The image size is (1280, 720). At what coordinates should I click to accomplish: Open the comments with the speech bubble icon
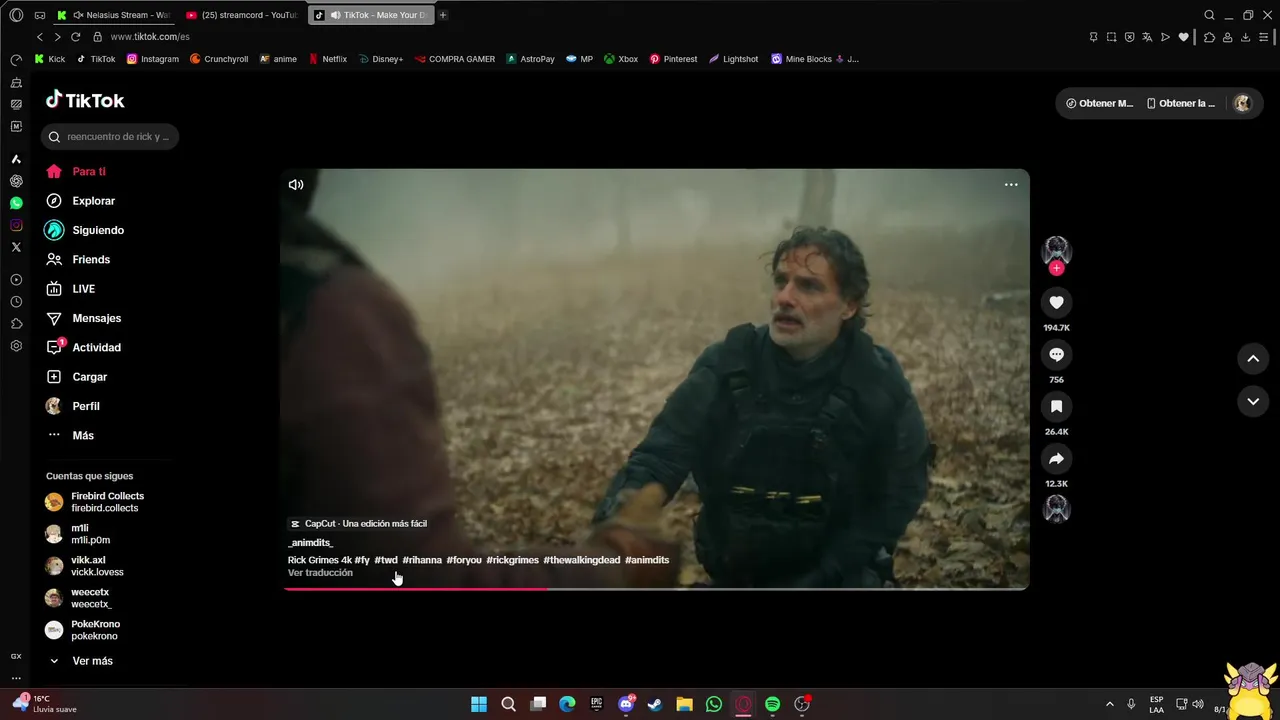1056,354
